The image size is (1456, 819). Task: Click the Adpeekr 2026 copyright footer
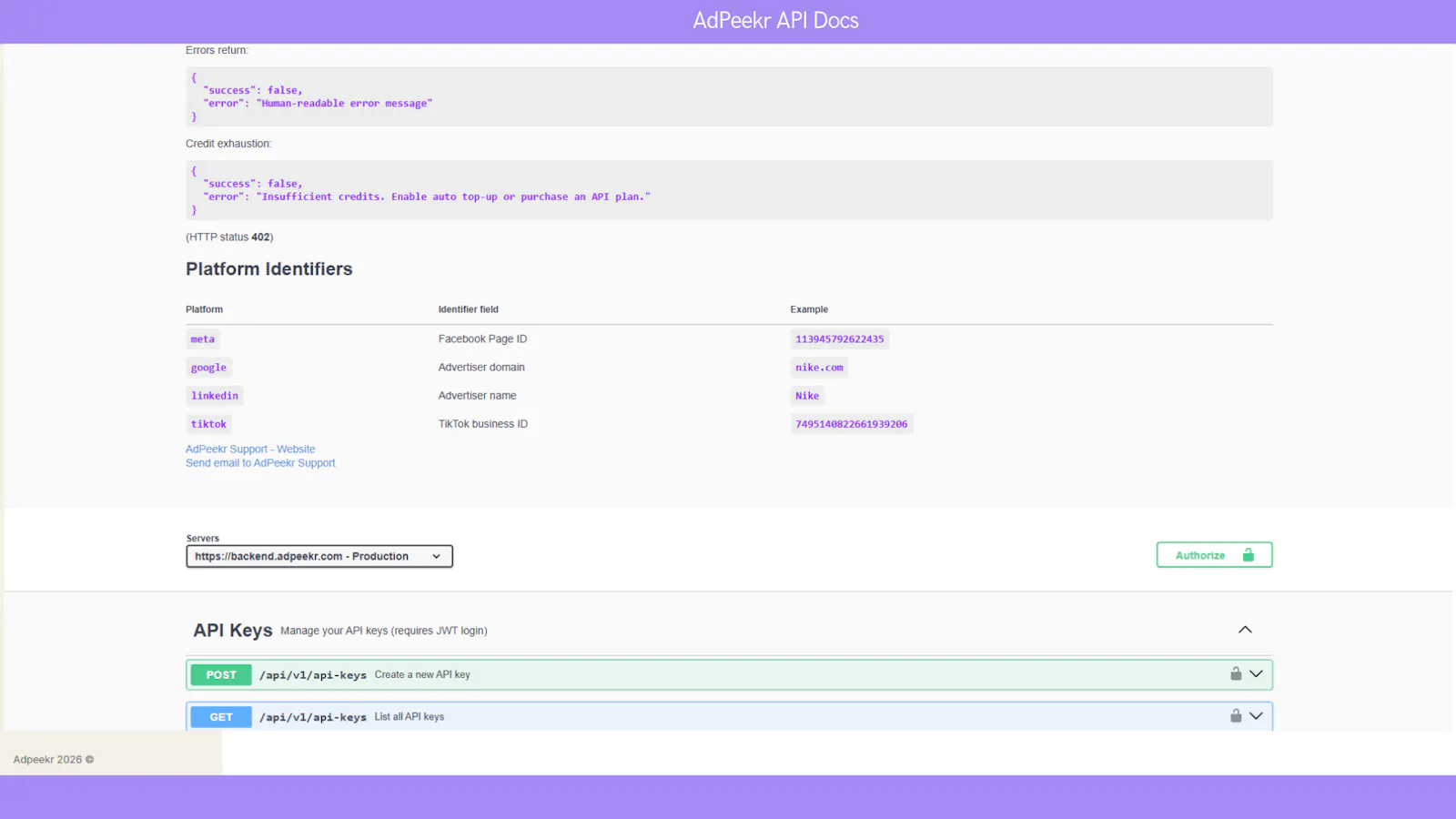[x=54, y=760]
